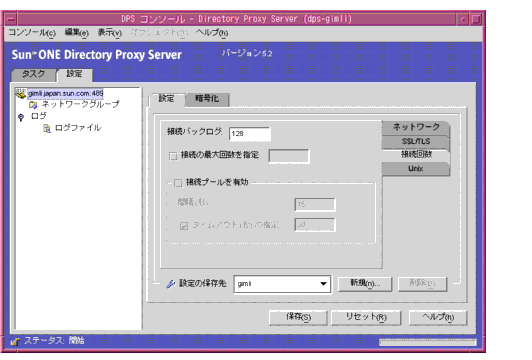Select the ログ tree item
The height and width of the screenshot is (360, 532).
[39, 116]
